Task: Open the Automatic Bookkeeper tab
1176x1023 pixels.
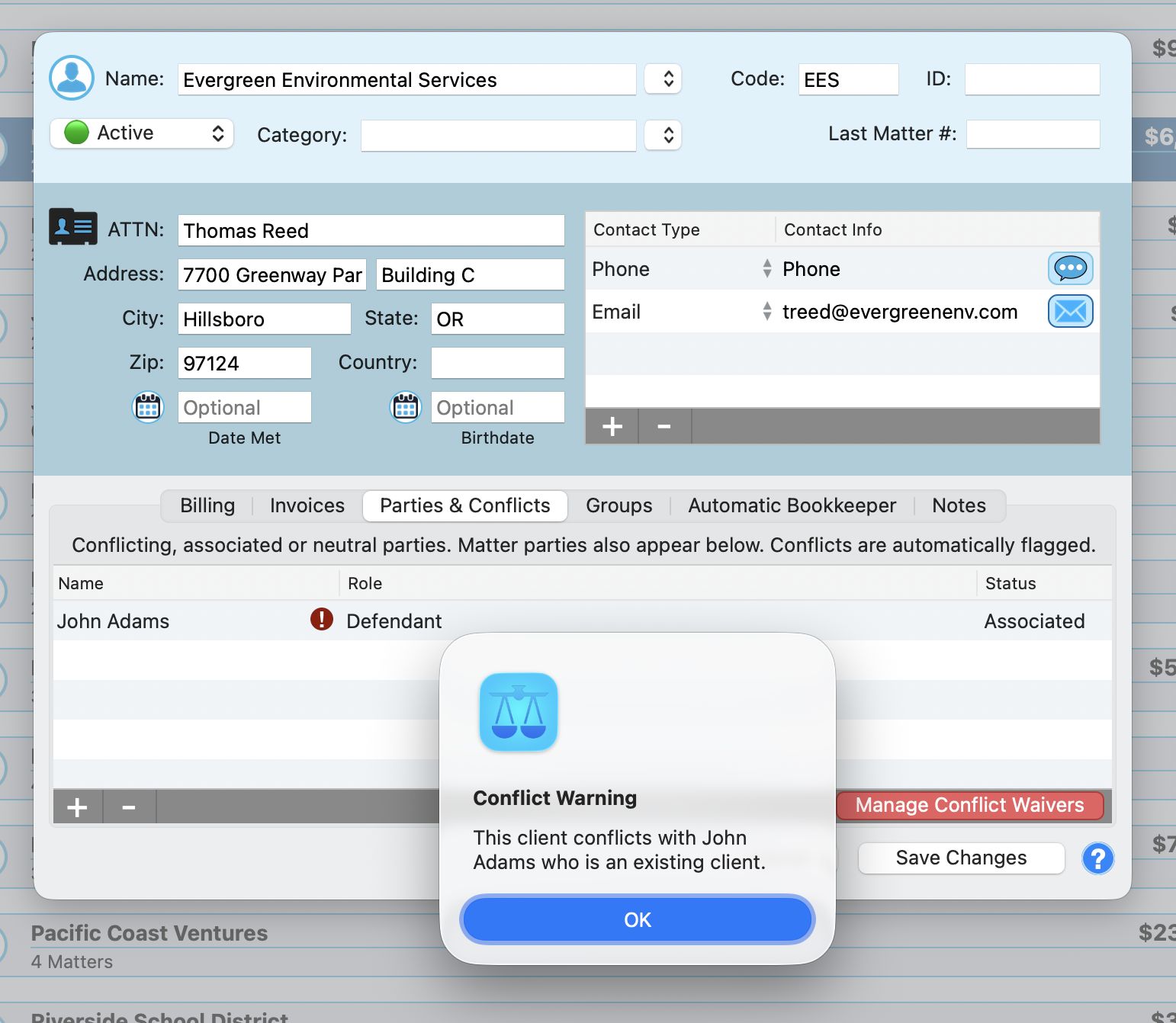Action: tap(792, 505)
